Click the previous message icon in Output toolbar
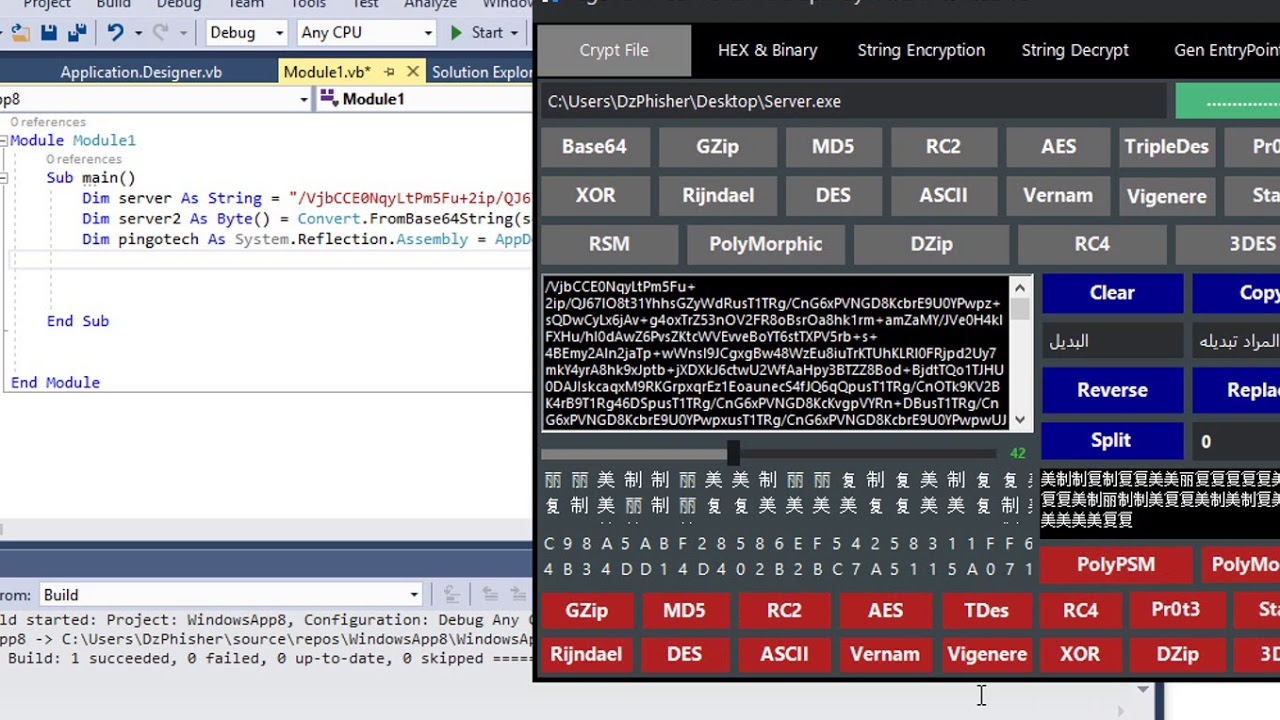This screenshot has height=720, width=1280. (490, 595)
